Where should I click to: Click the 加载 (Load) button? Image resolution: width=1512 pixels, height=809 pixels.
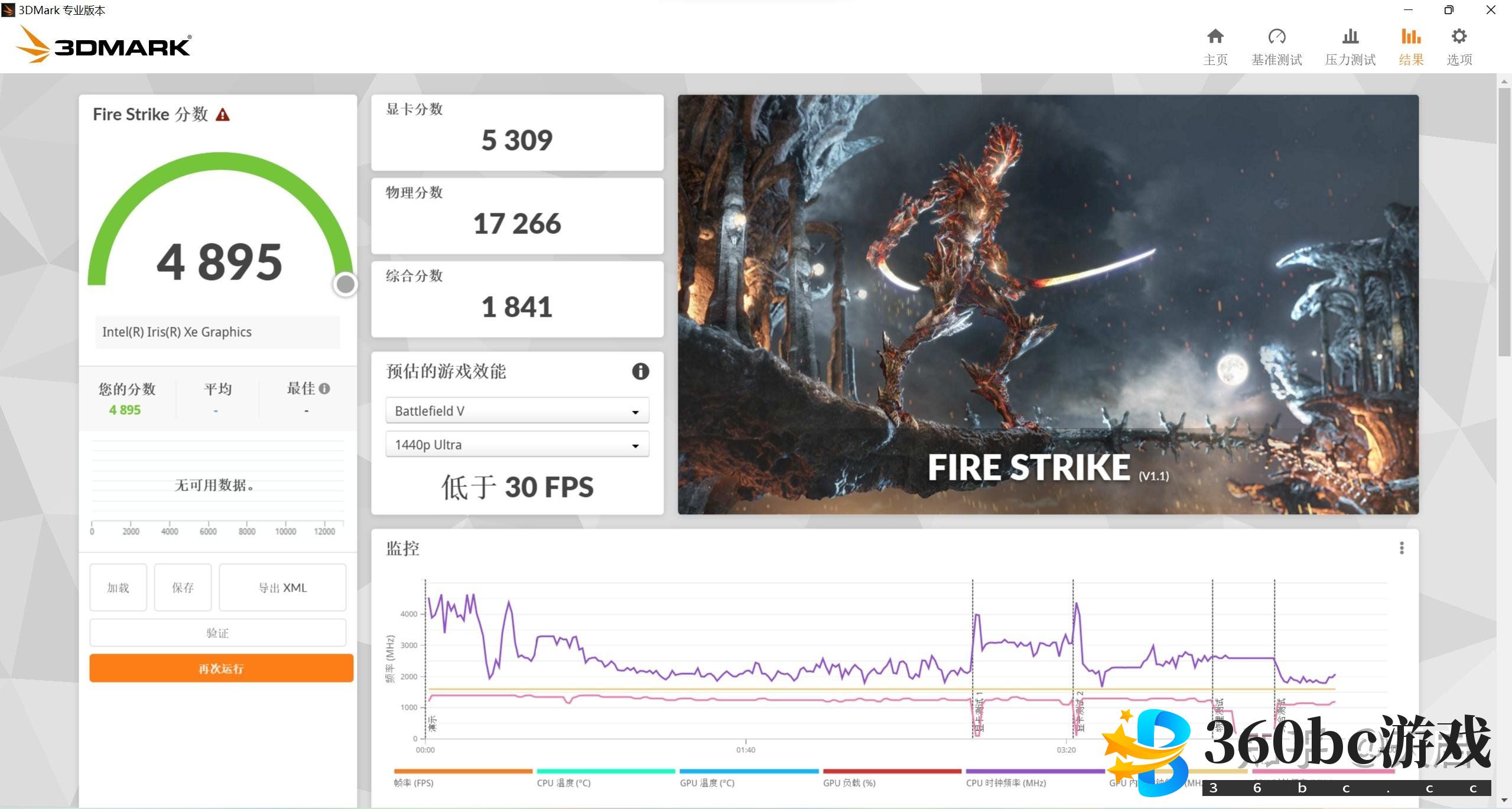[118, 587]
